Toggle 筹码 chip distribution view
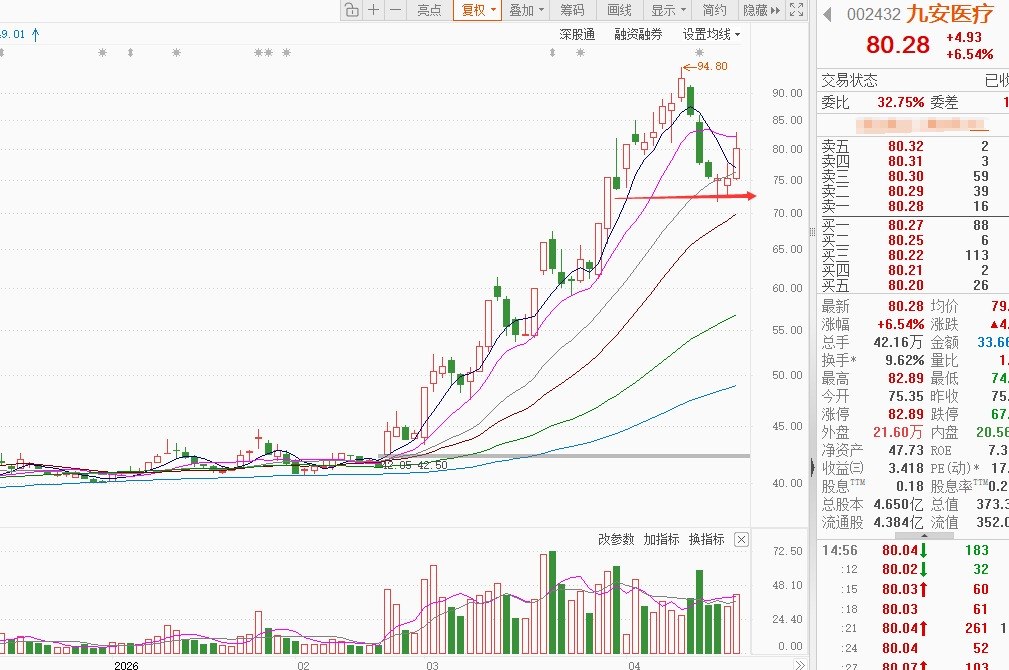This screenshot has height=670, width=1009. click(x=572, y=10)
